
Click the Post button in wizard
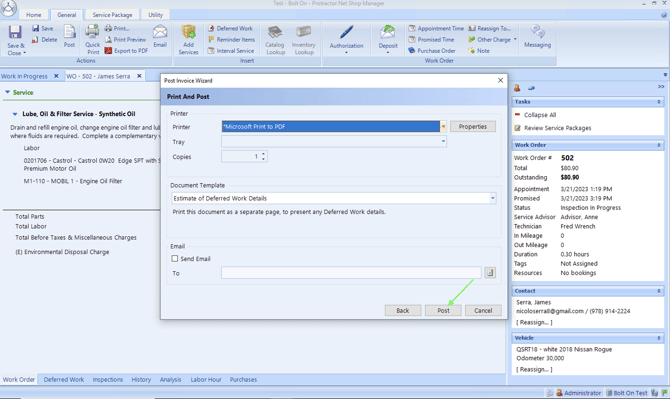point(443,311)
